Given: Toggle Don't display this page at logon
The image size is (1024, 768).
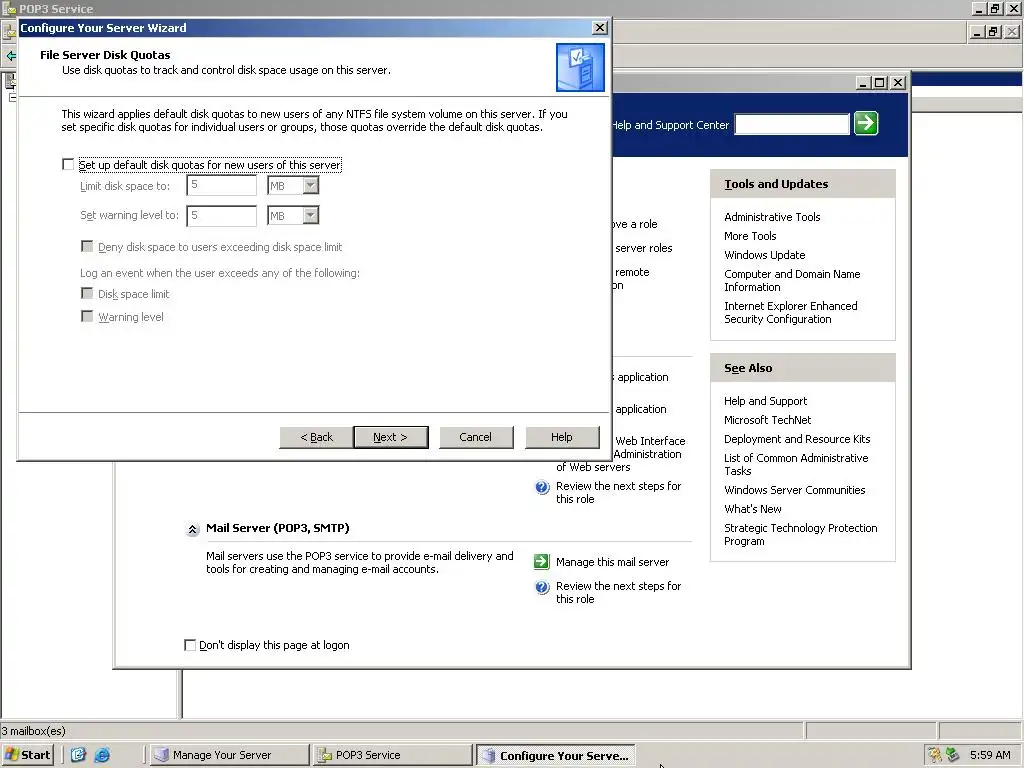Looking at the screenshot, I should [x=190, y=645].
